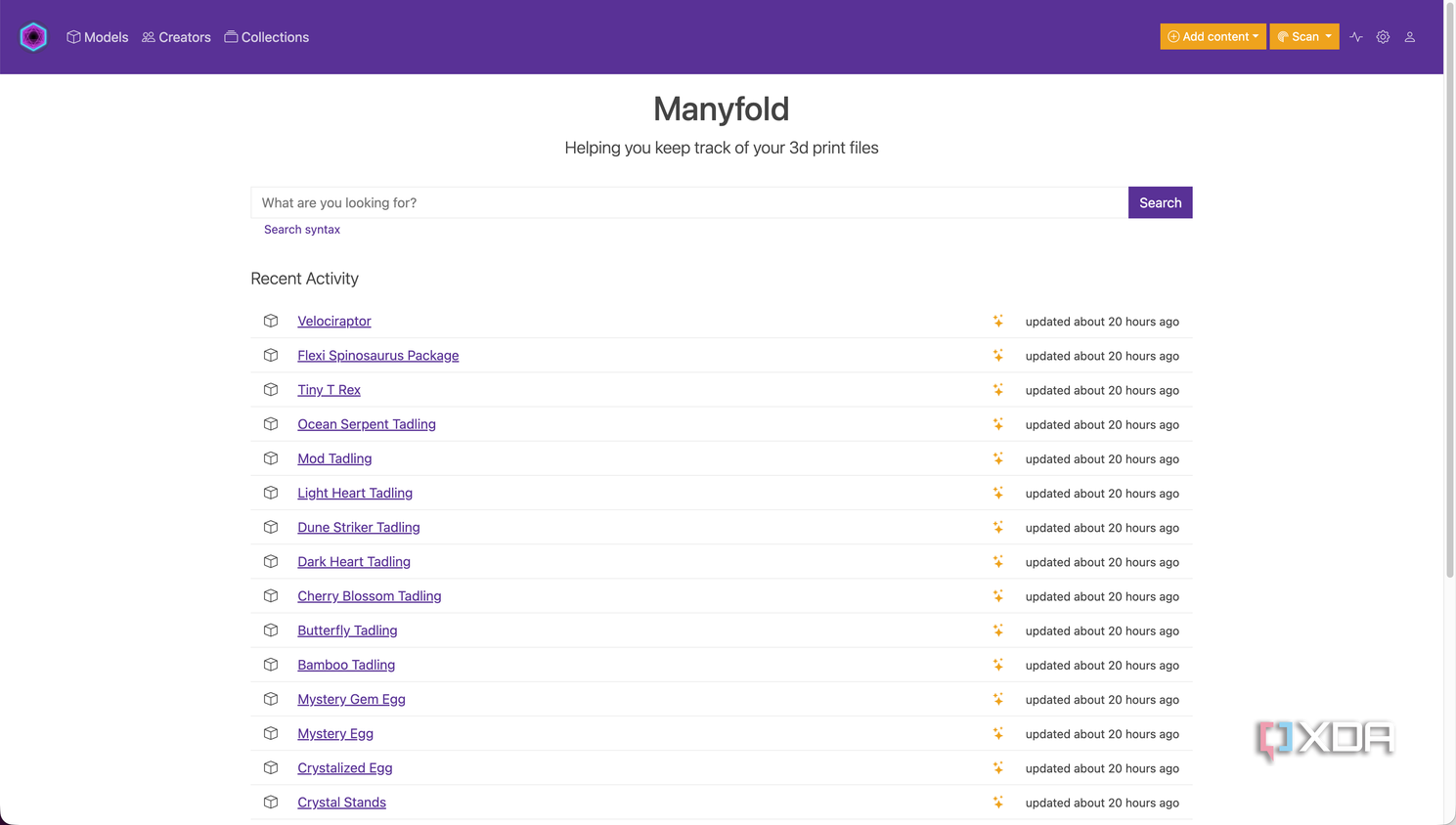Open the Dune Striker Tadling model
This screenshot has height=825, width=1456.
(x=359, y=527)
